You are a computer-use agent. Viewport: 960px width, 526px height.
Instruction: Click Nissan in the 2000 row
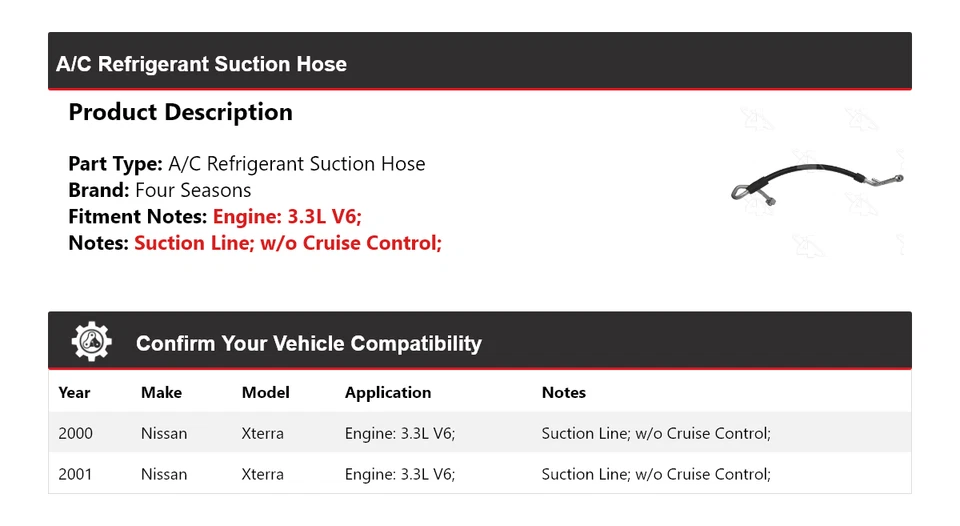[164, 434]
